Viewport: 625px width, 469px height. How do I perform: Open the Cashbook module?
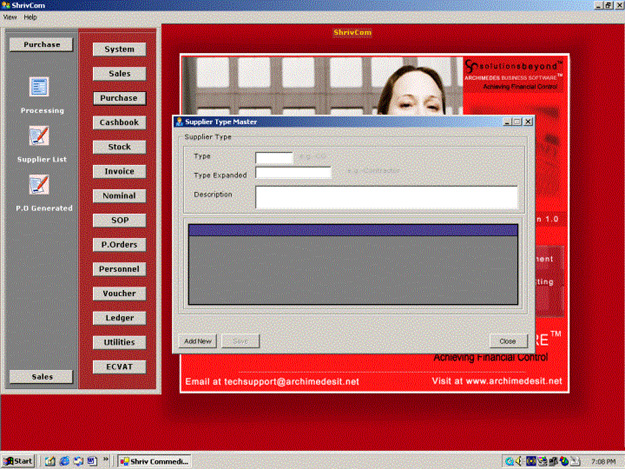pos(119,122)
